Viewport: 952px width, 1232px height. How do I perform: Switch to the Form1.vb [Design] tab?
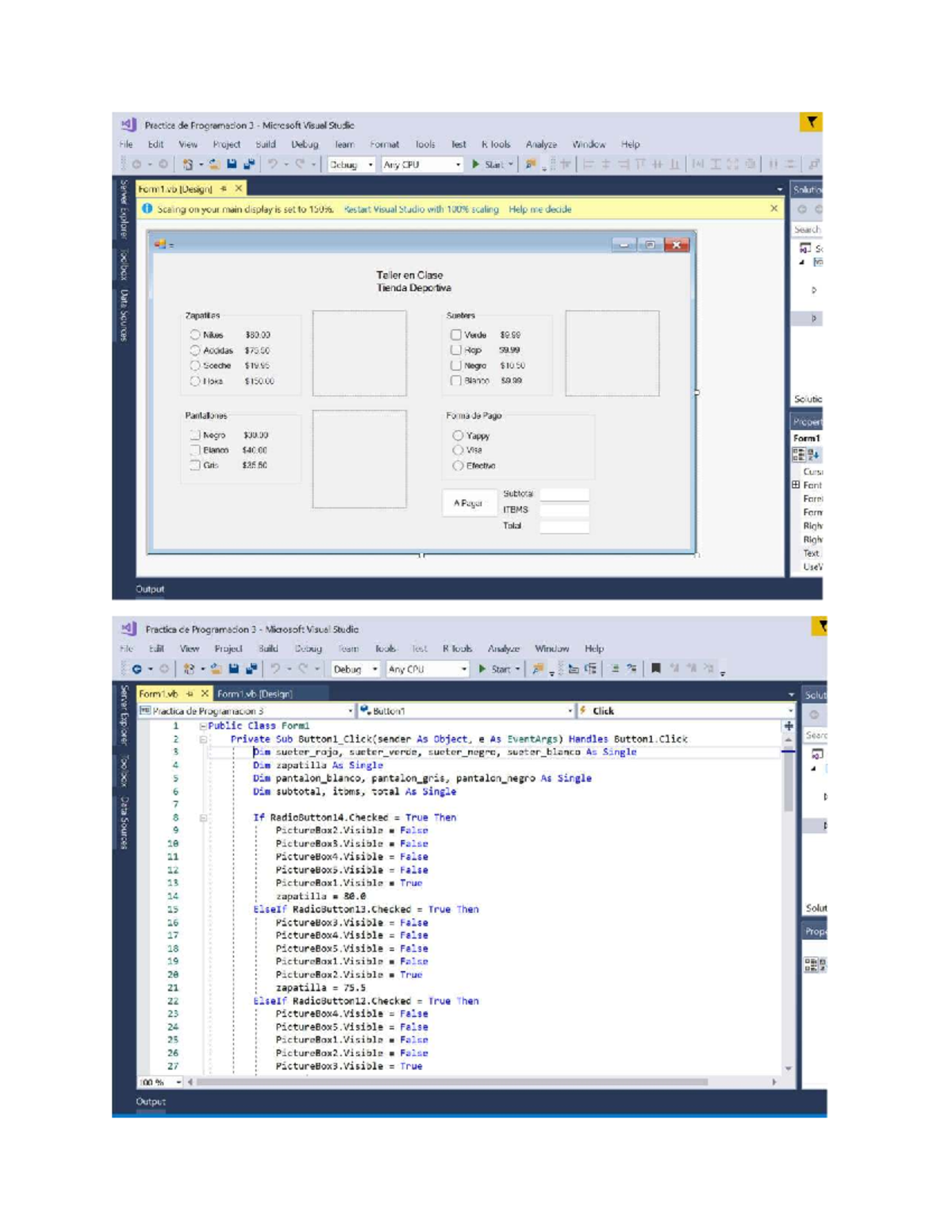click(254, 693)
